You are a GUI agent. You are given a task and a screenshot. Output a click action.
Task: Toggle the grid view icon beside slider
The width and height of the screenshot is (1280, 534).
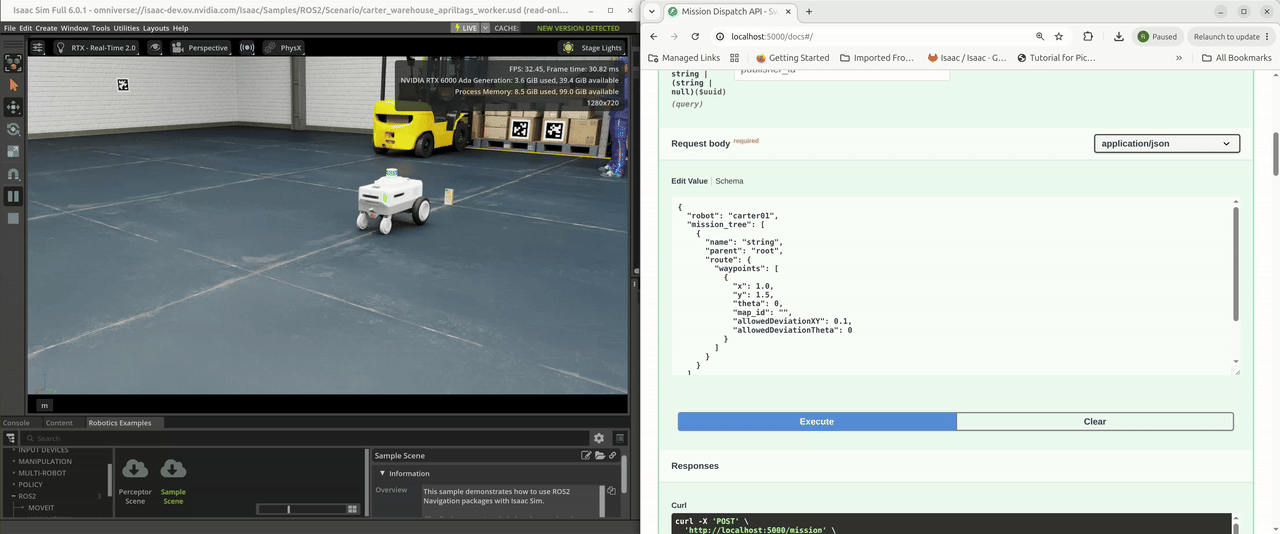click(x=352, y=509)
